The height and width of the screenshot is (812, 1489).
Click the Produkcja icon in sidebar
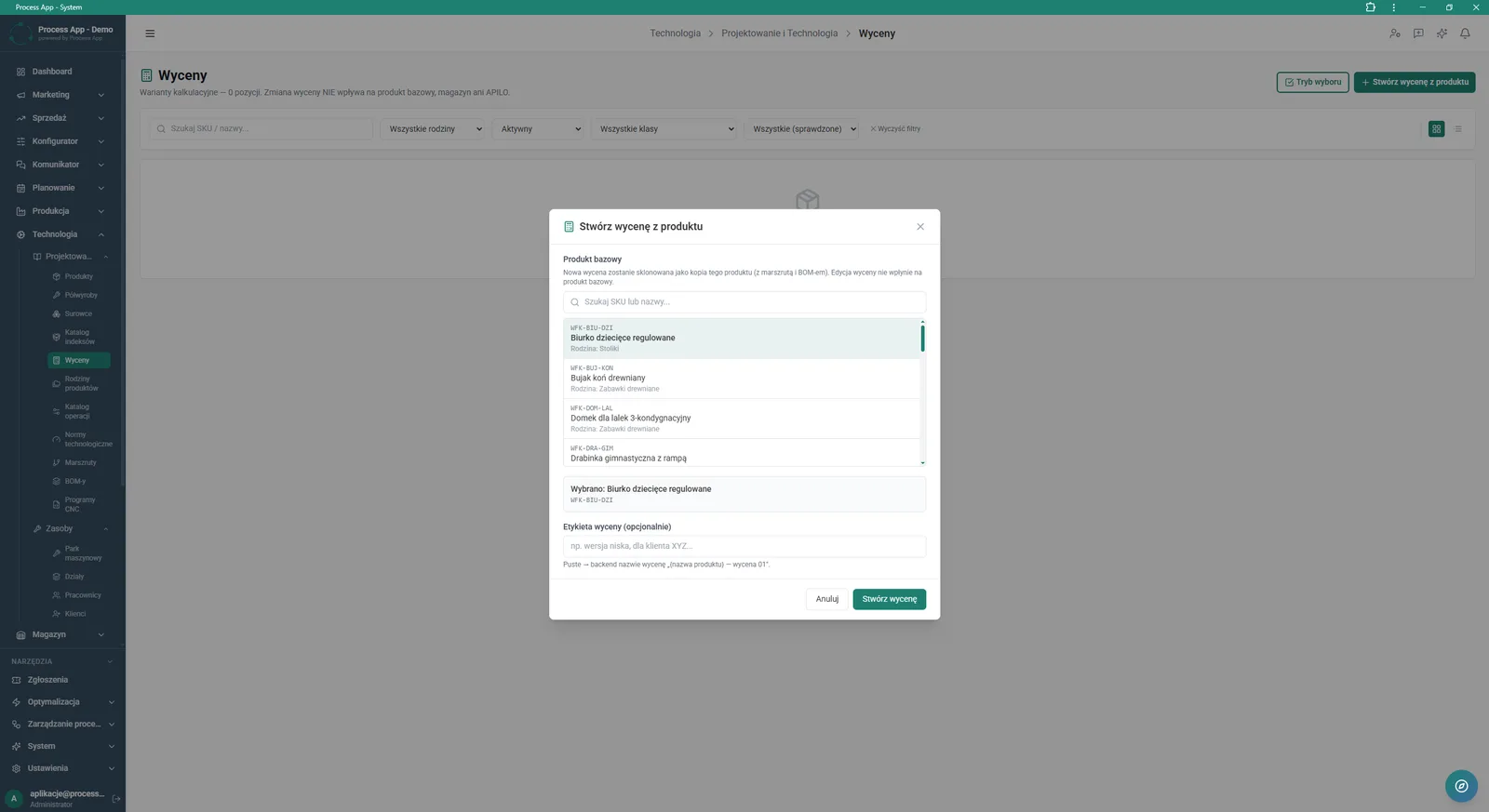(20, 211)
